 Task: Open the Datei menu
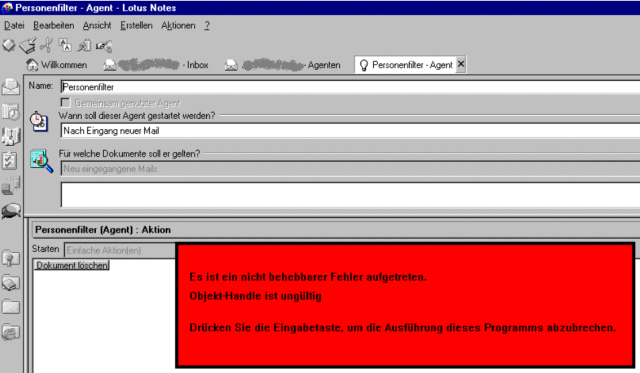click(x=14, y=25)
